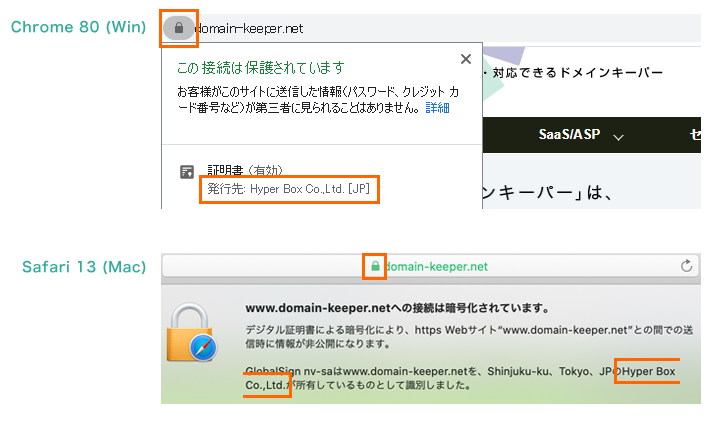The width and height of the screenshot is (720, 442).
Task: Click the green padlock in Safari address bar
Action: (x=375, y=266)
